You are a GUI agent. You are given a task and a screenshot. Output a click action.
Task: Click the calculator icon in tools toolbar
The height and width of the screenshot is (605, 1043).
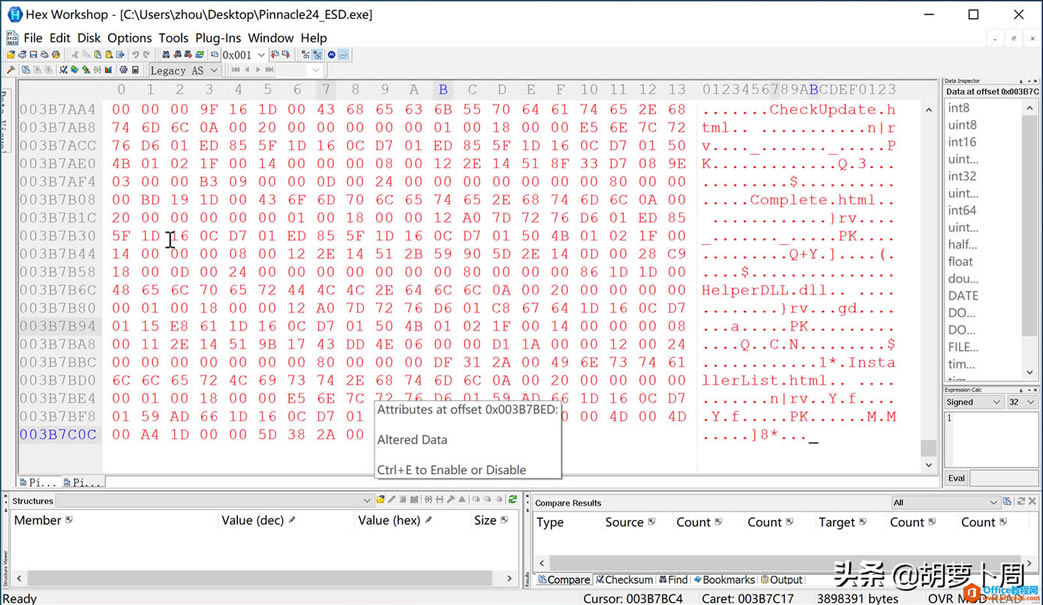[x=135, y=70]
